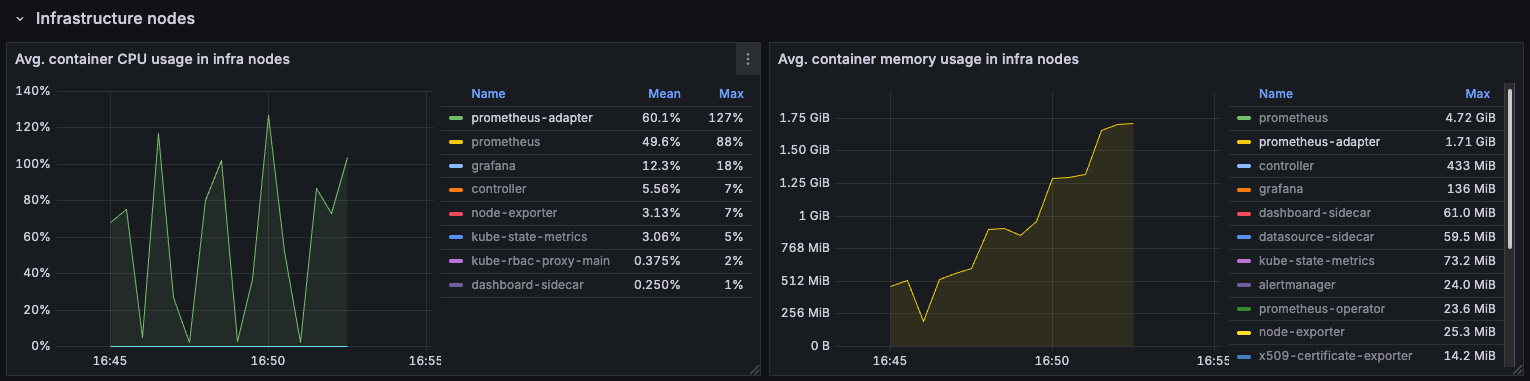The height and width of the screenshot is (381, 1530).
Task: Toggle prometheus series in CPU legend
Action: 505,142
